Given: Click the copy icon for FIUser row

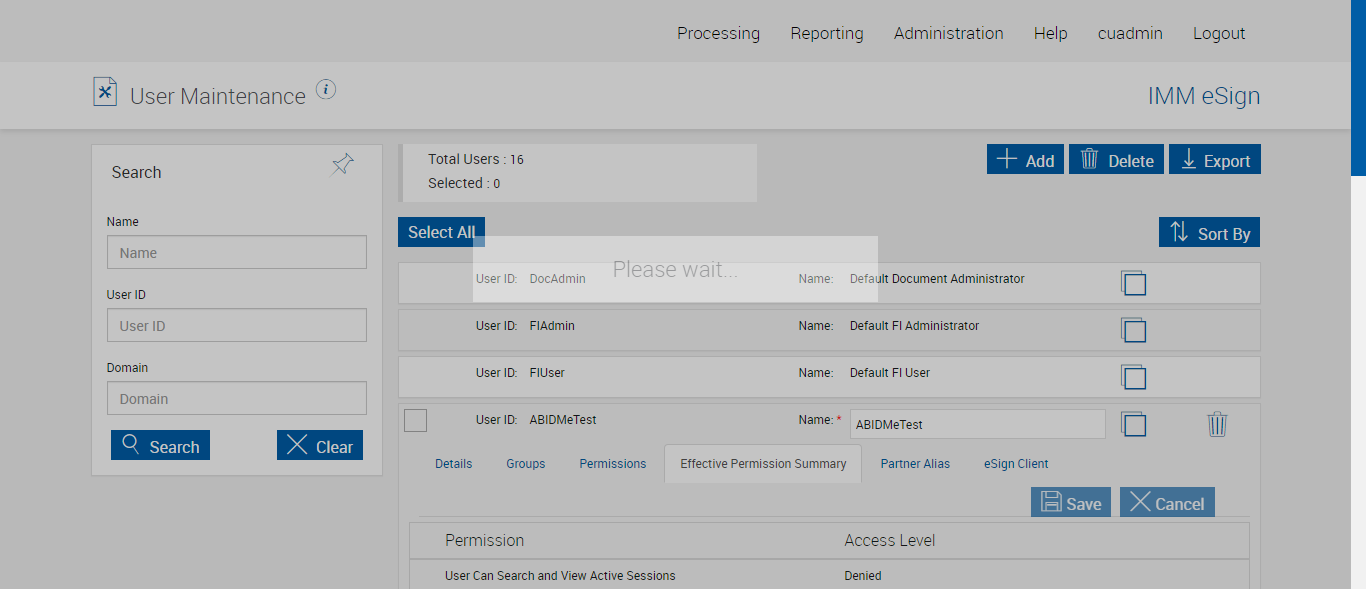Looking at the screenshot, I should pos(1133,377).
